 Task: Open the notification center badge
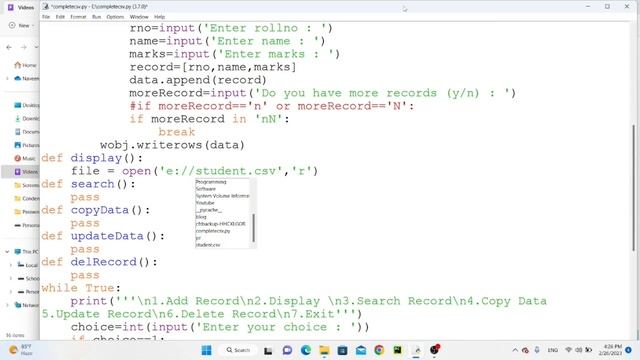pos(629,350)
